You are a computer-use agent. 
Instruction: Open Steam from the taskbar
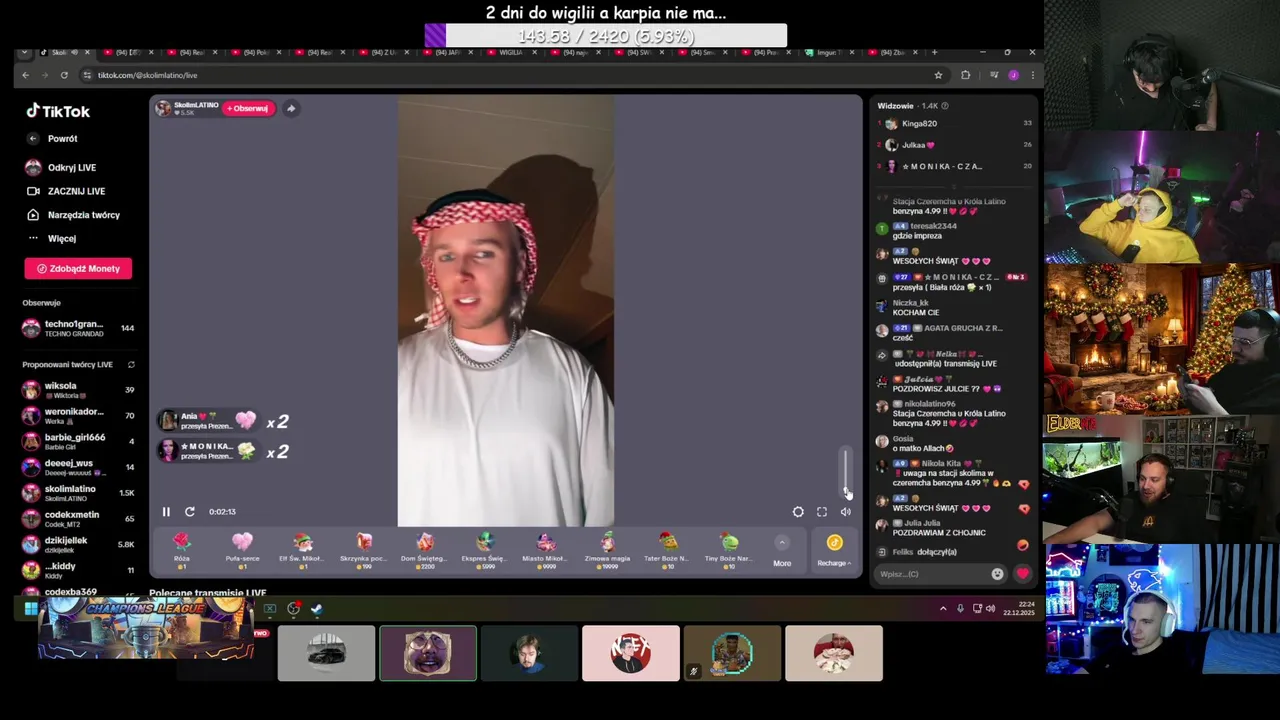pos(317,608)
